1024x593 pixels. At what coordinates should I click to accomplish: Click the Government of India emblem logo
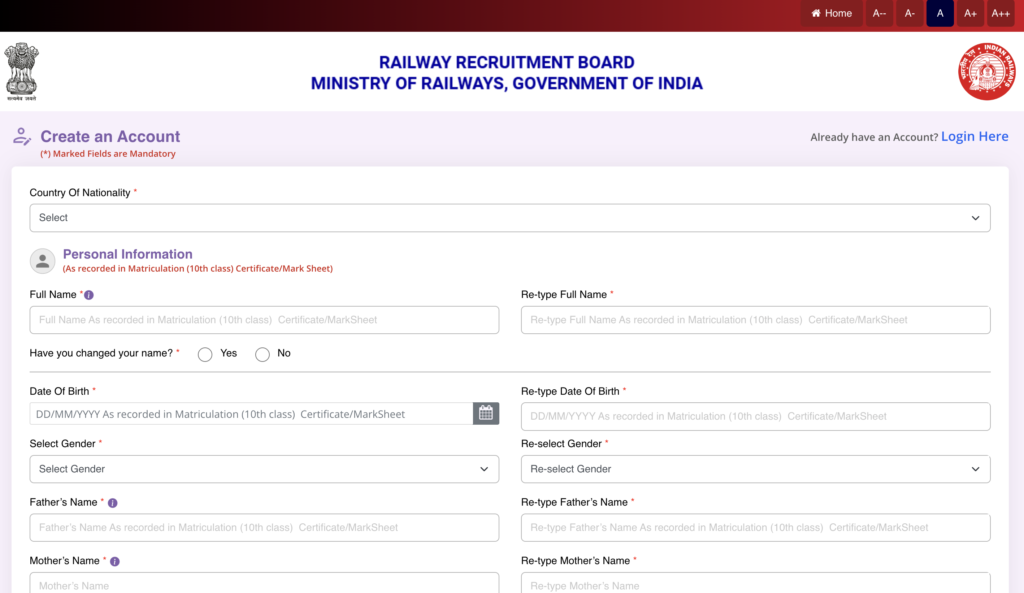point(22,71)
